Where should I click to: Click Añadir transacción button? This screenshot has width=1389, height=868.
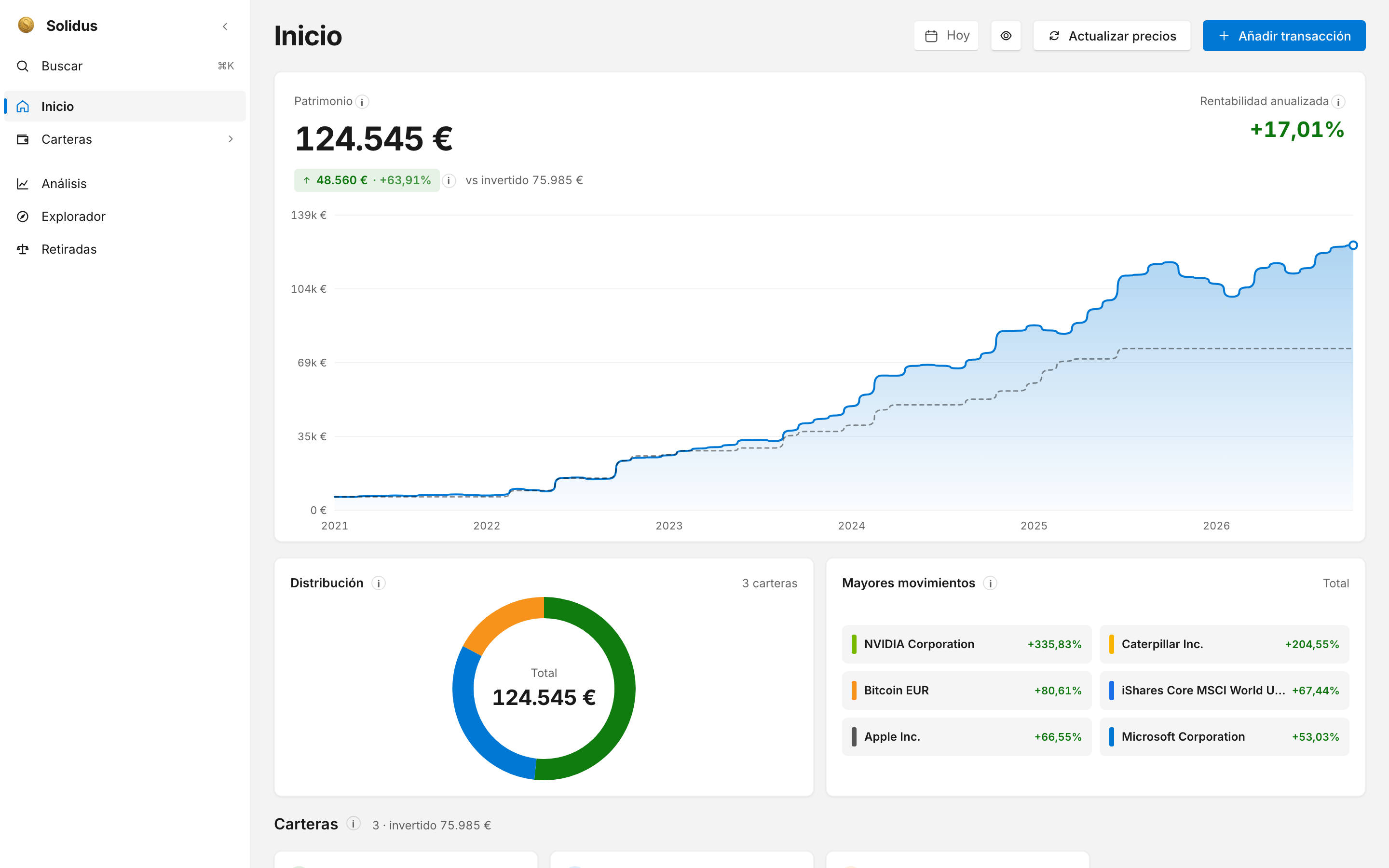(x=1283, y=36)
